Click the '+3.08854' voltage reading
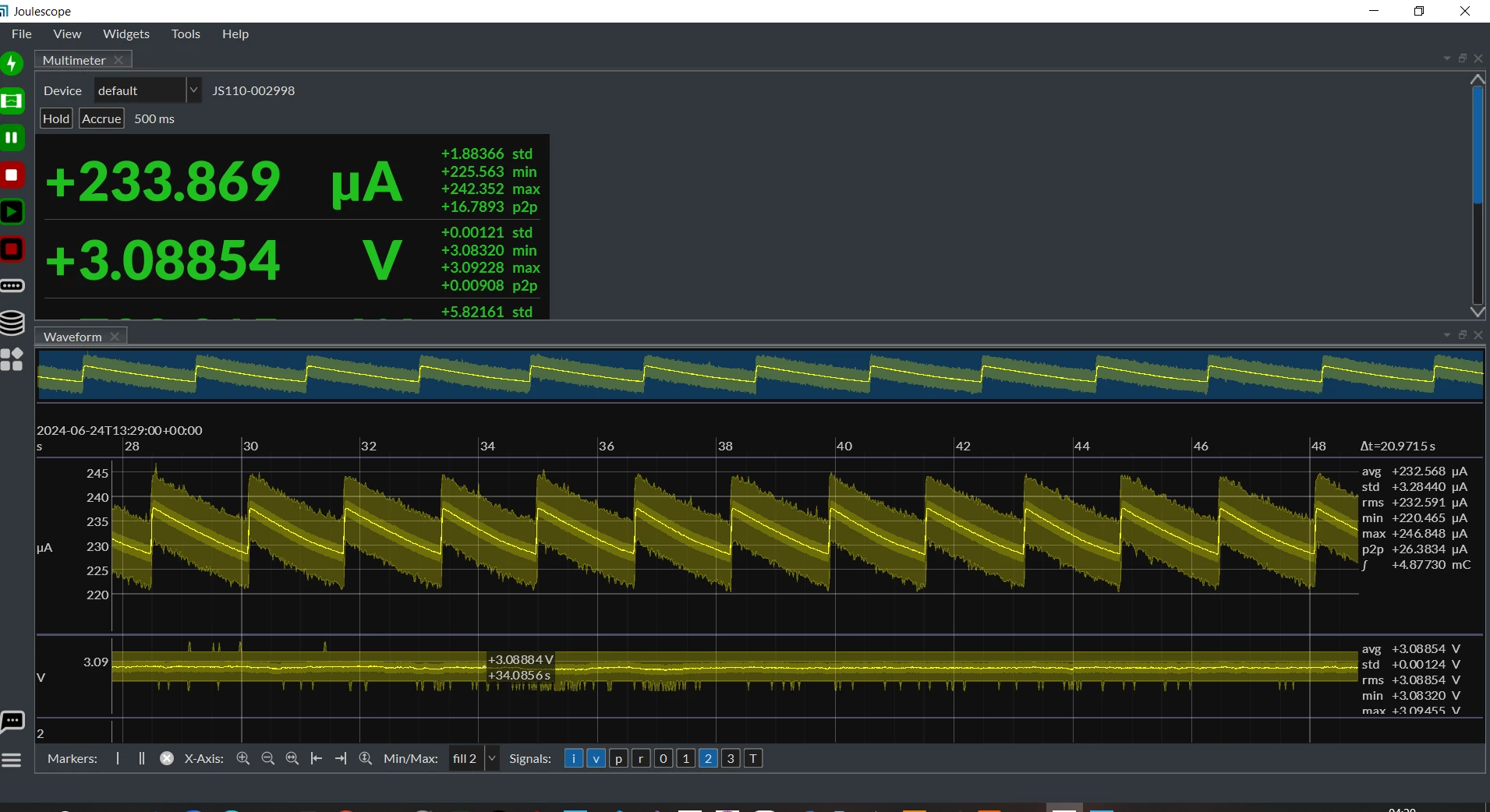Viewport: 1490px width, 812px height. point(162,260)
